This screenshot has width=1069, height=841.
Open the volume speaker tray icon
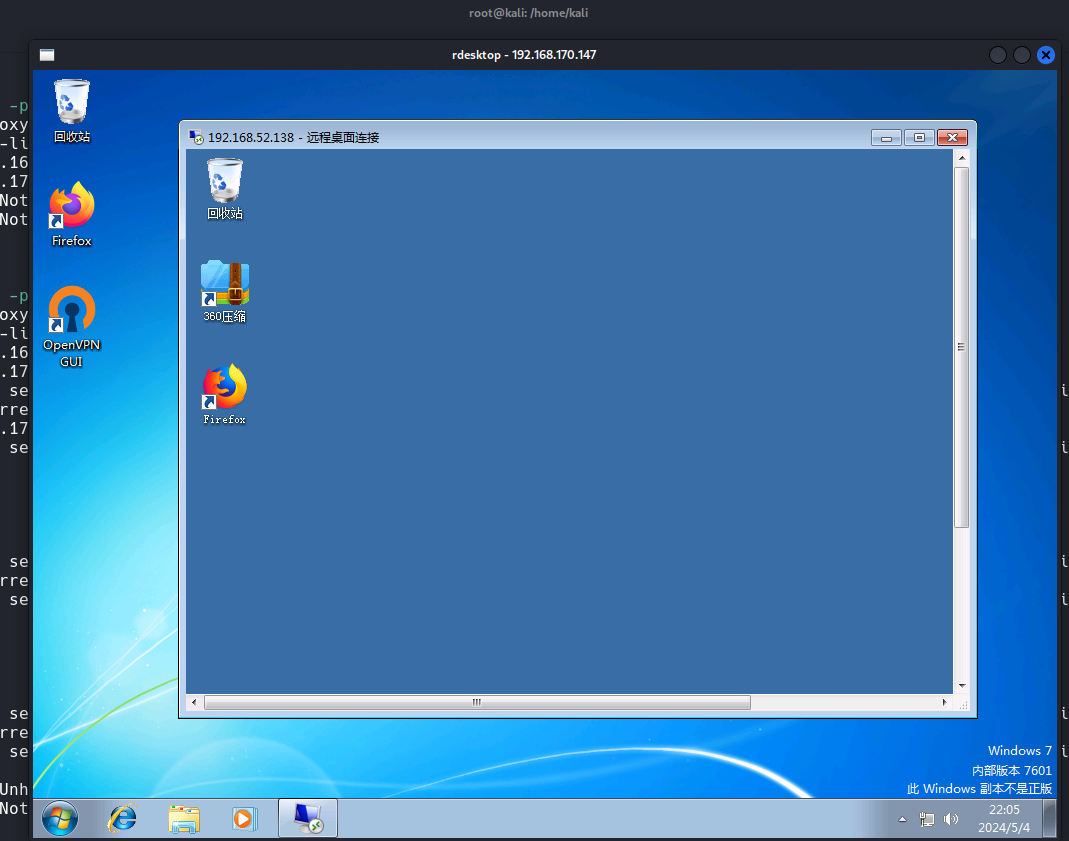(950, 819)
